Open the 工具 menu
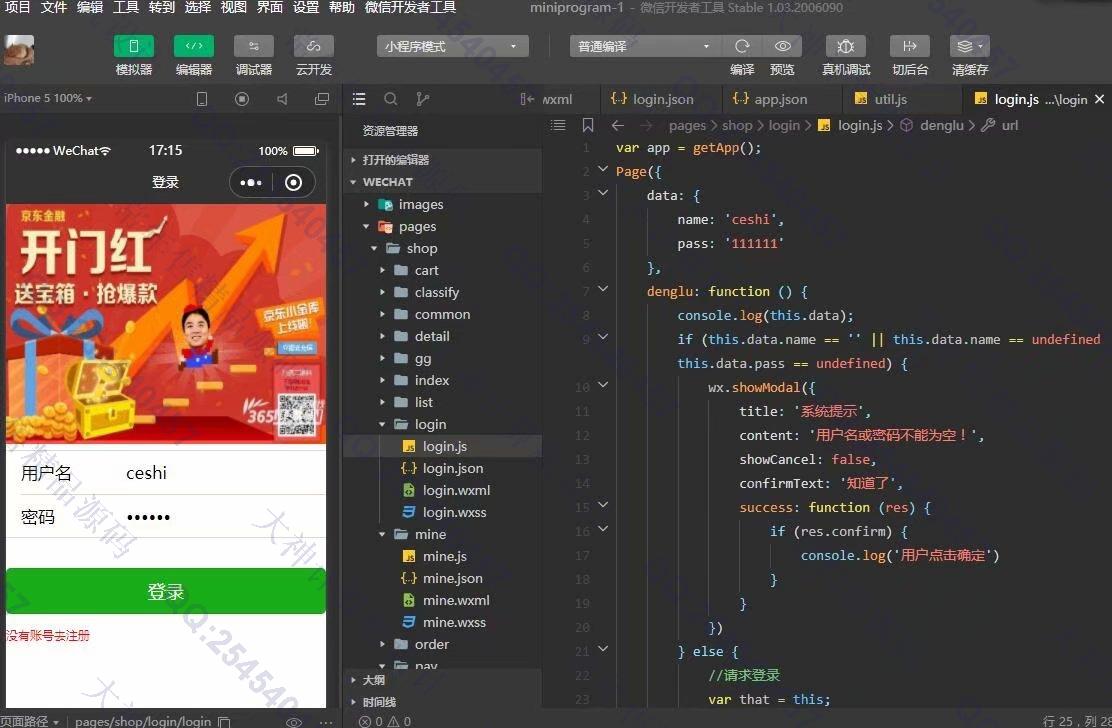1112x728 pixels. (x=126, y=7)
